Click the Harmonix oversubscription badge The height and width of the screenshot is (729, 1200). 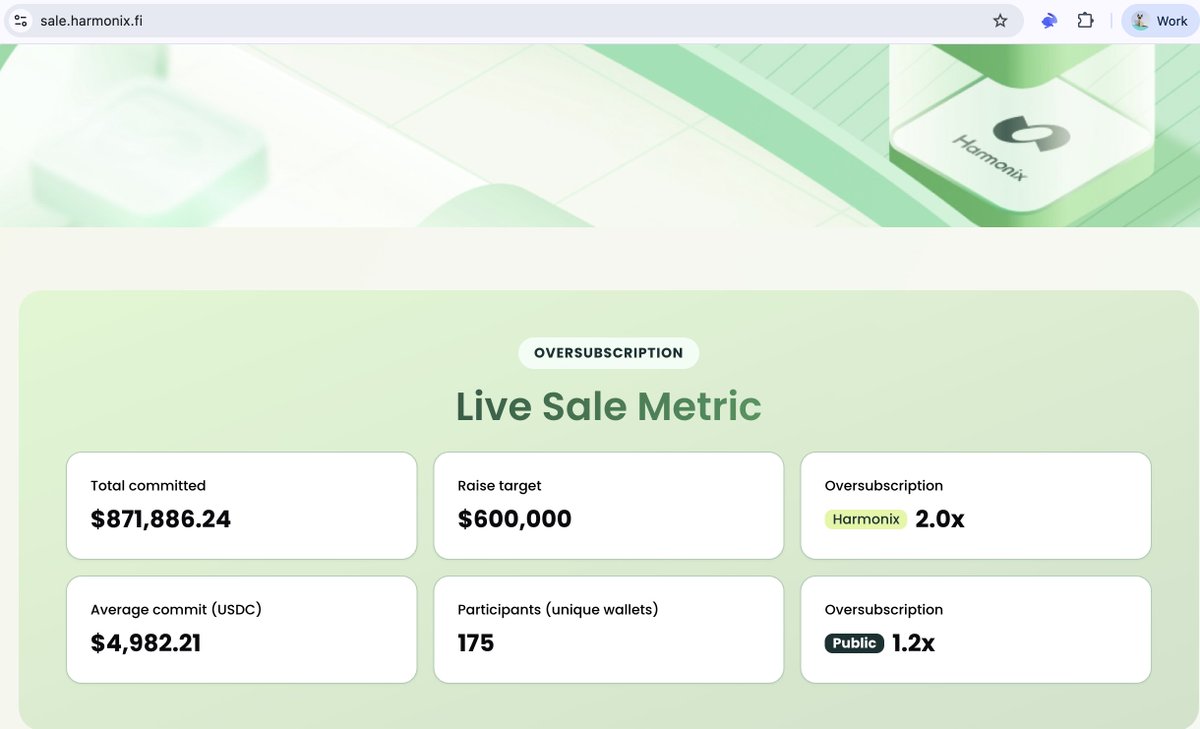click(x=866, y=519)
